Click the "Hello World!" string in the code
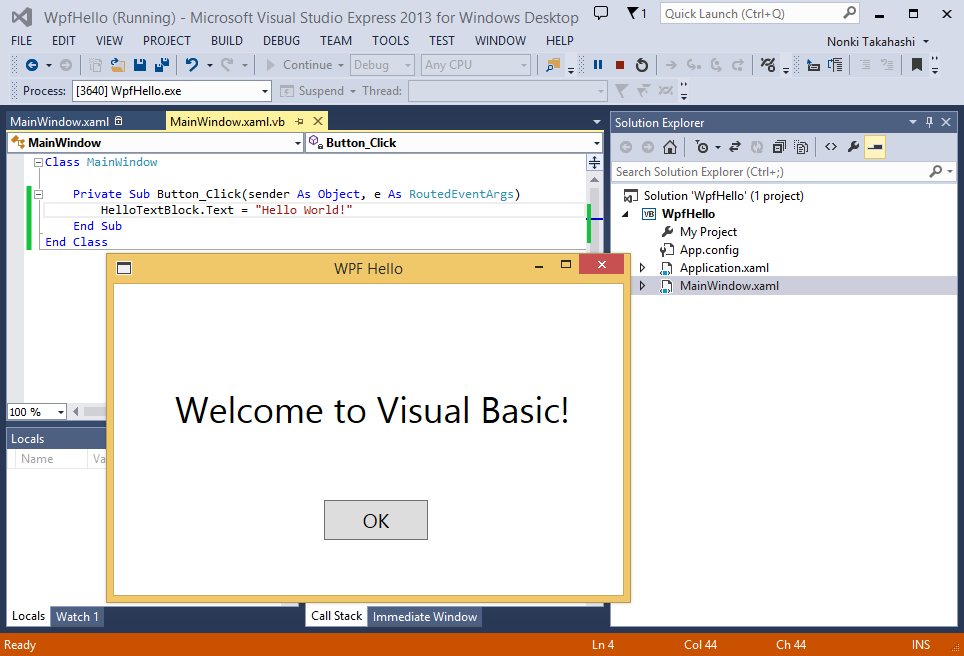 pos(304,210)
